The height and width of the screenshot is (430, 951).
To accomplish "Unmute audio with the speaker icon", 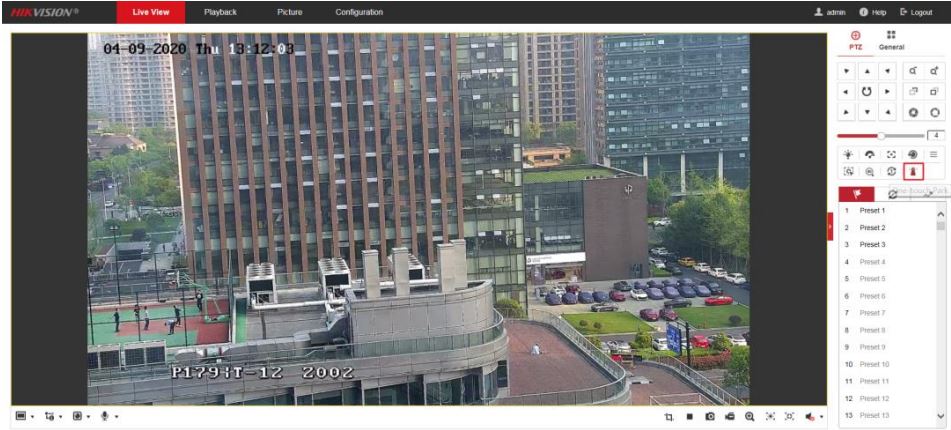I will (x=810, y=417).
